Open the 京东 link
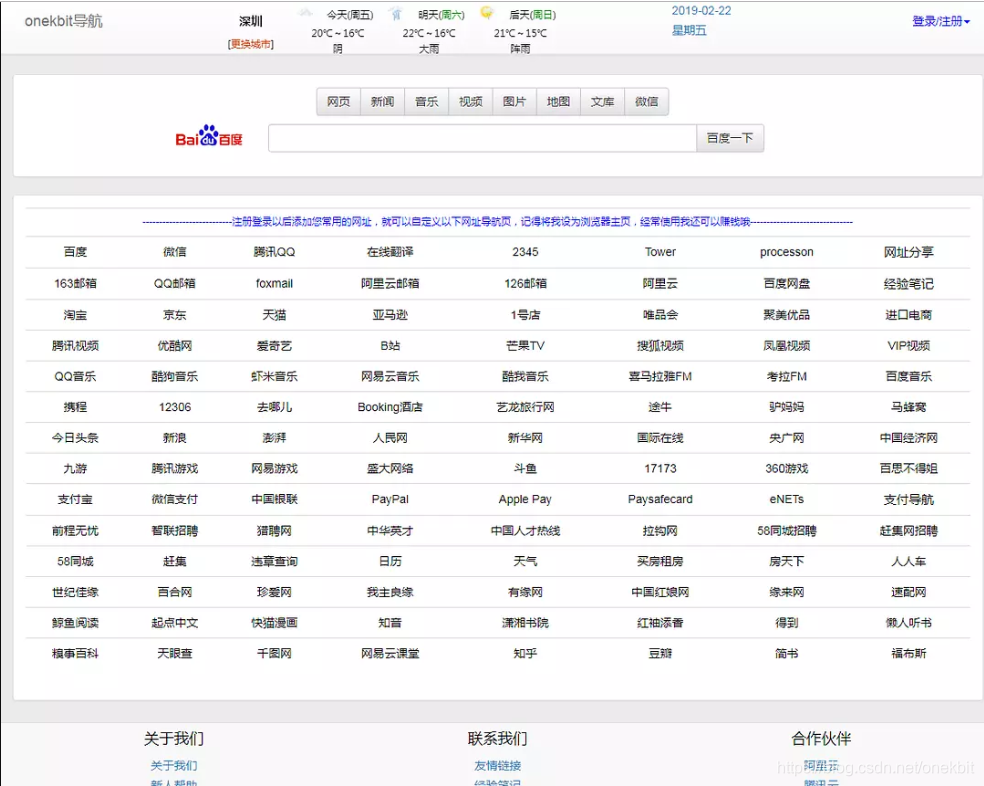This screenshot has height=786, width=984. pos(174,315)
